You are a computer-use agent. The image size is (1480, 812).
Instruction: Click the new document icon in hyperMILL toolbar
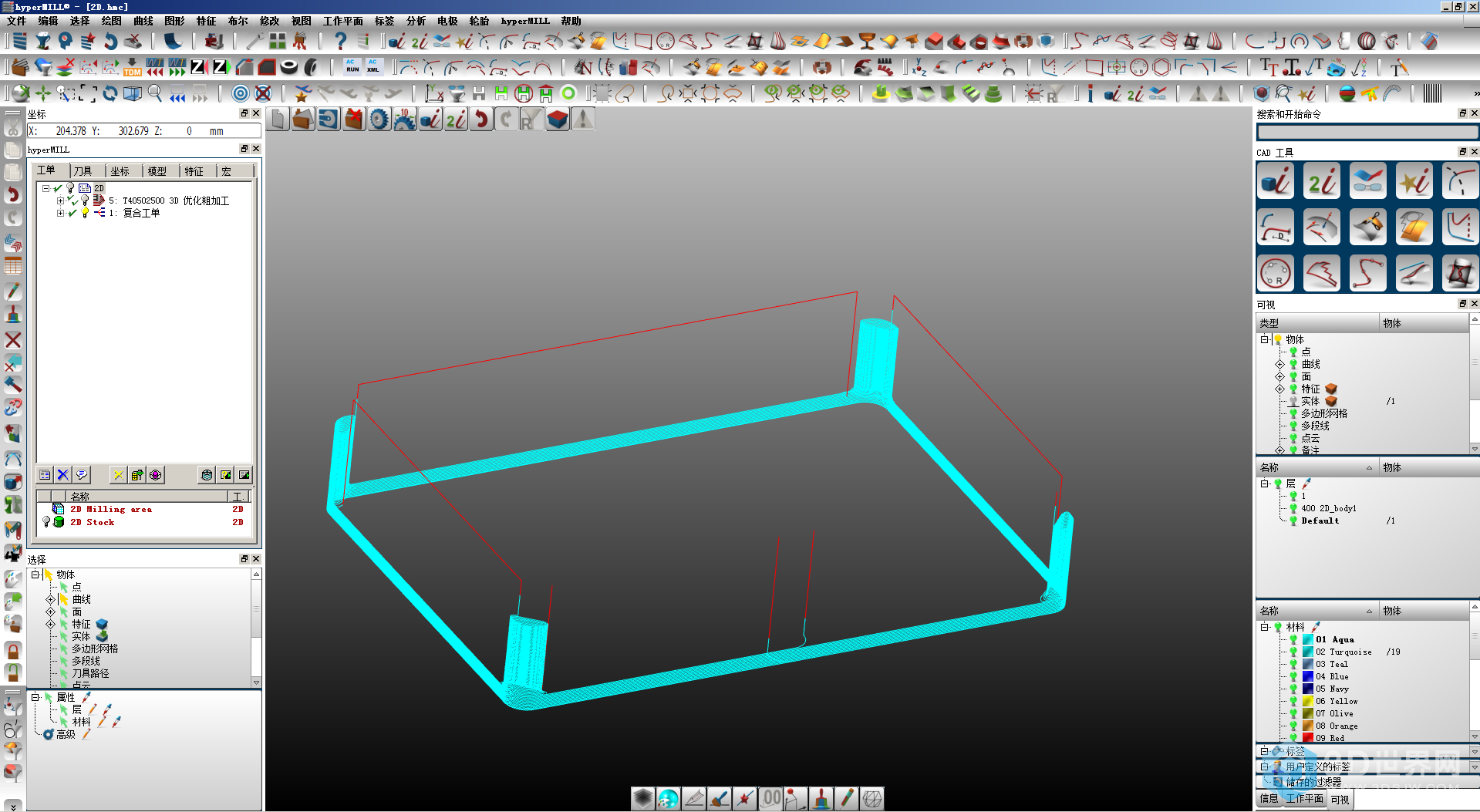278,120
